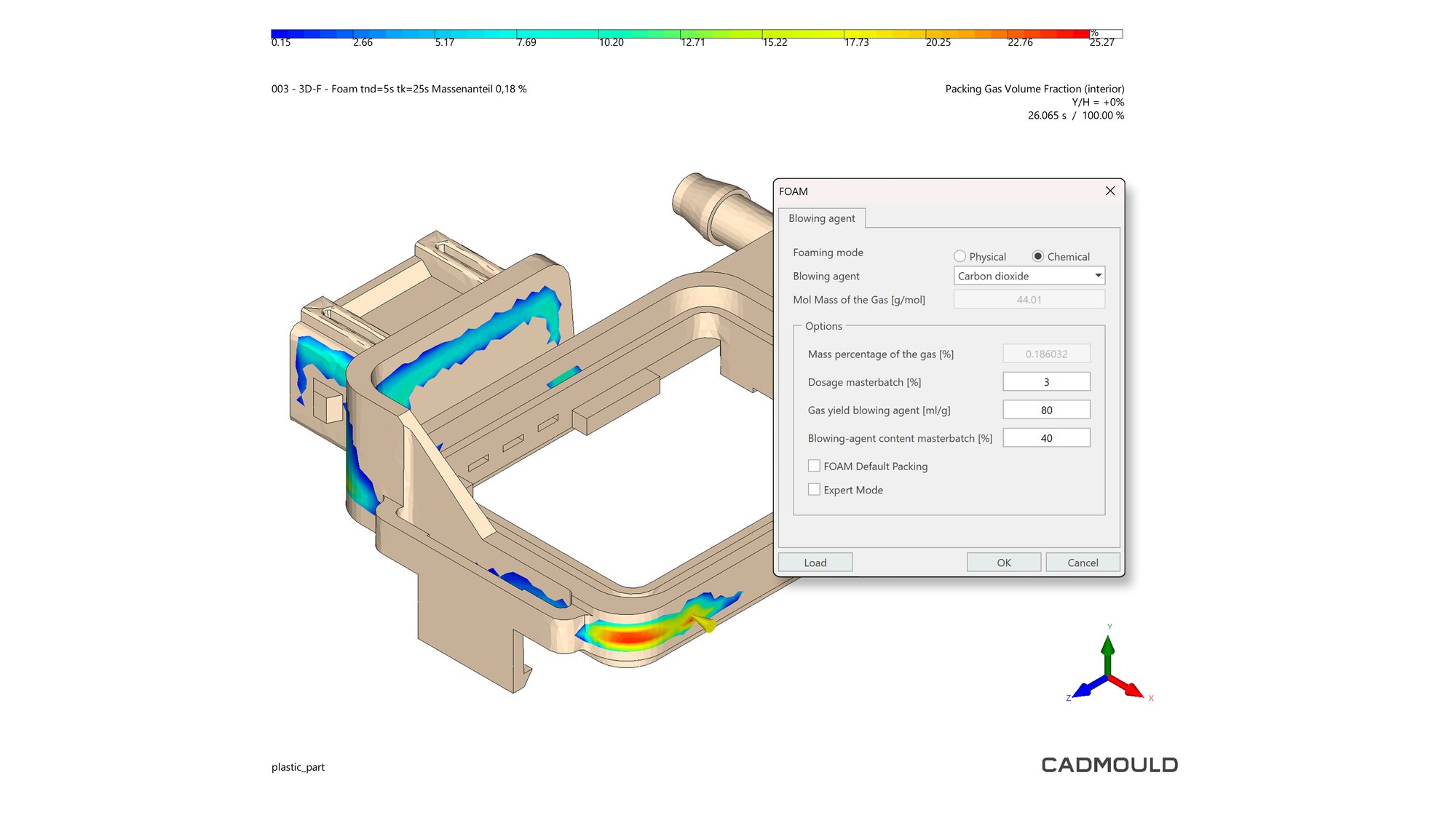Select the Physical foaming mode
Screen dimensions: 1456x818
(x=960, y=256)
